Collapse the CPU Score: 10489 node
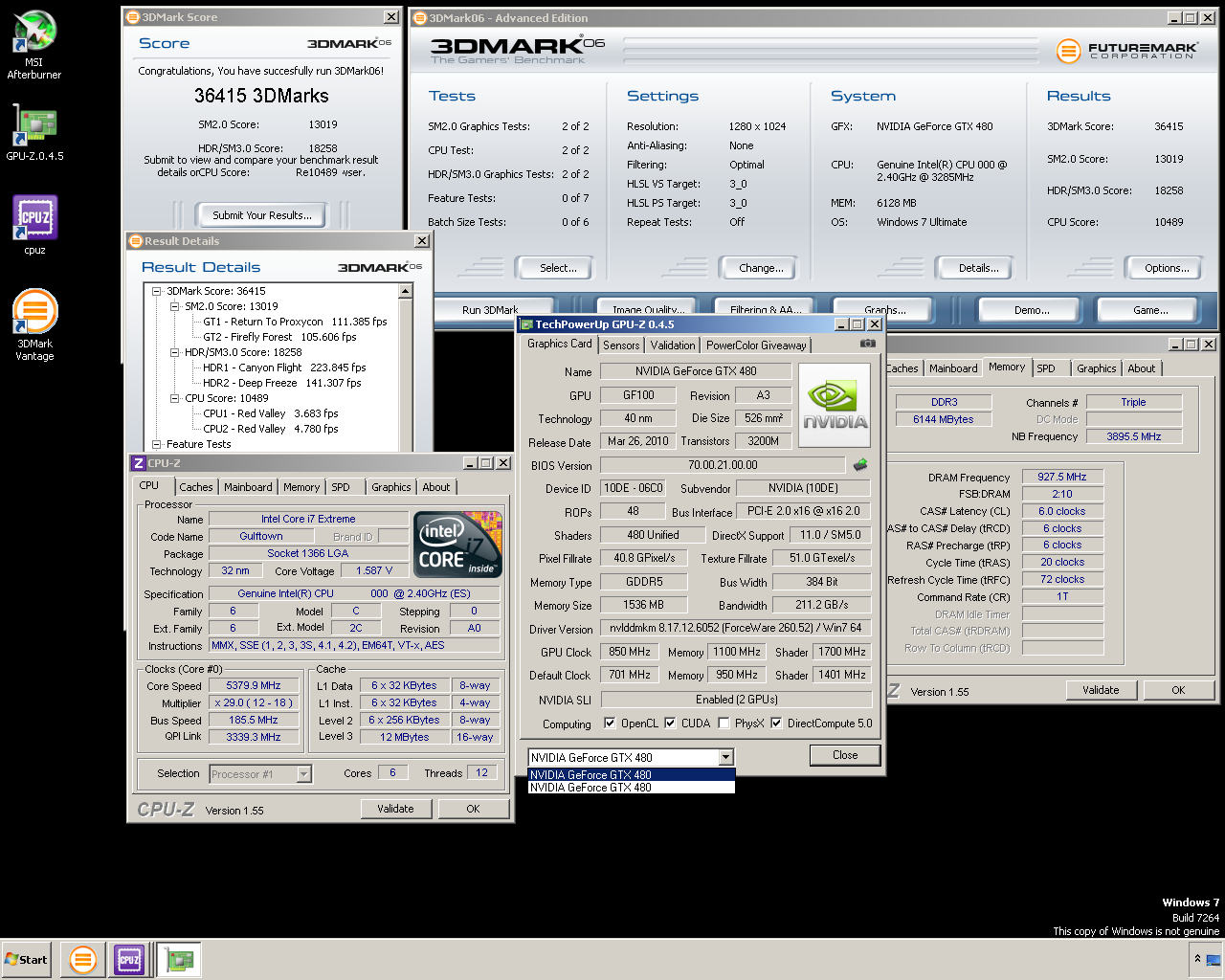1225x980 pixels. pos(175,398)
